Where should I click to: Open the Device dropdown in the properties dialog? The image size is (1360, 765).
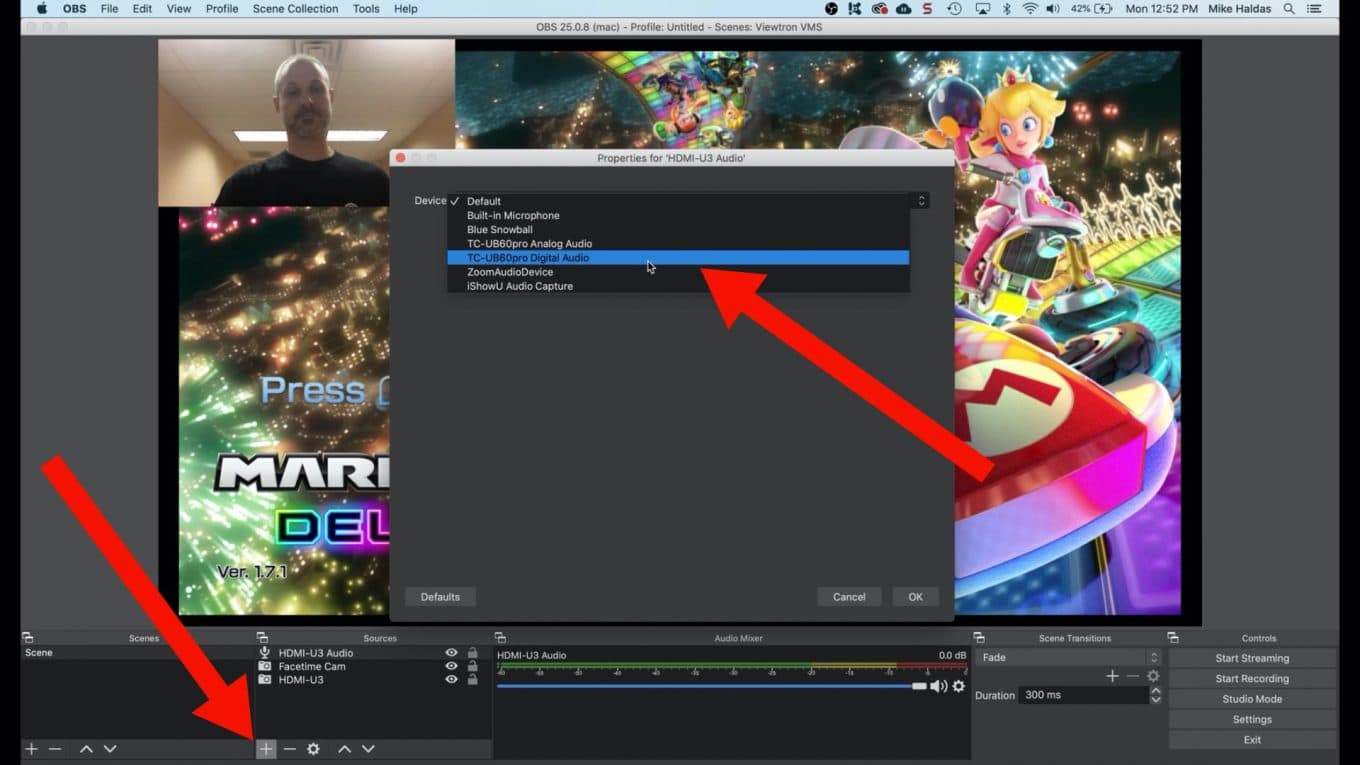[920, 200]
